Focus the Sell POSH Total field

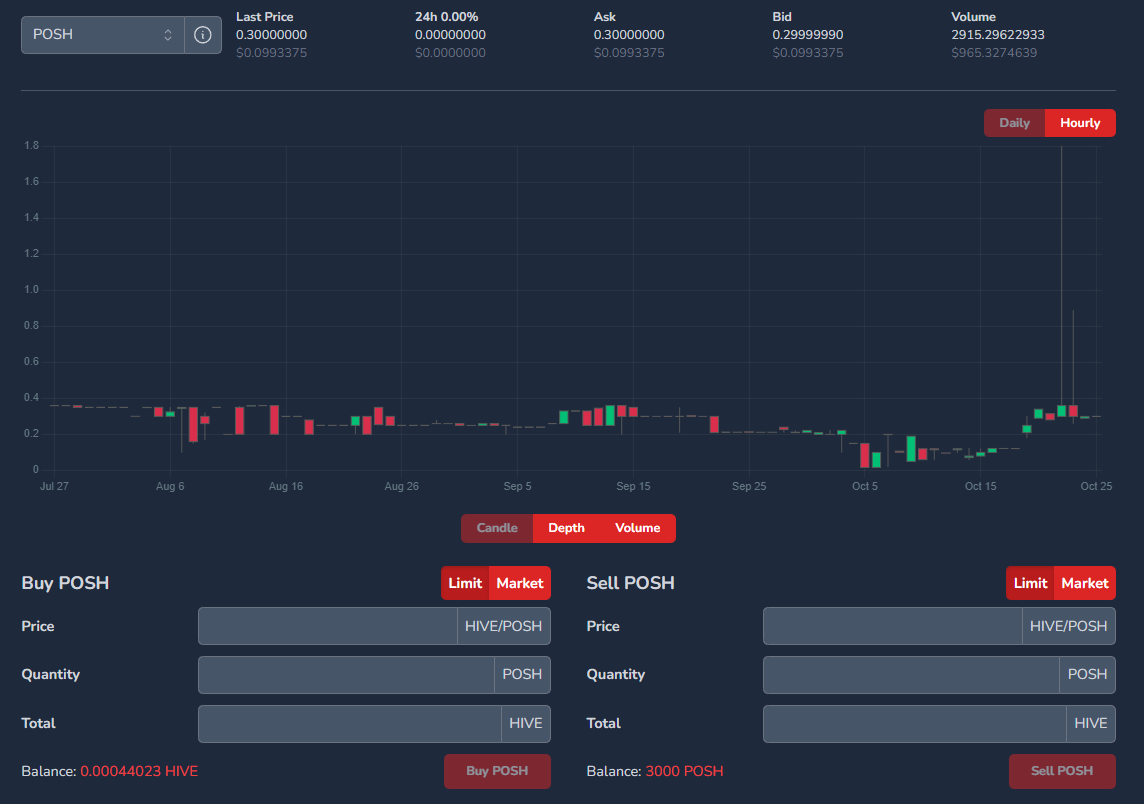[x=915, y=724]
